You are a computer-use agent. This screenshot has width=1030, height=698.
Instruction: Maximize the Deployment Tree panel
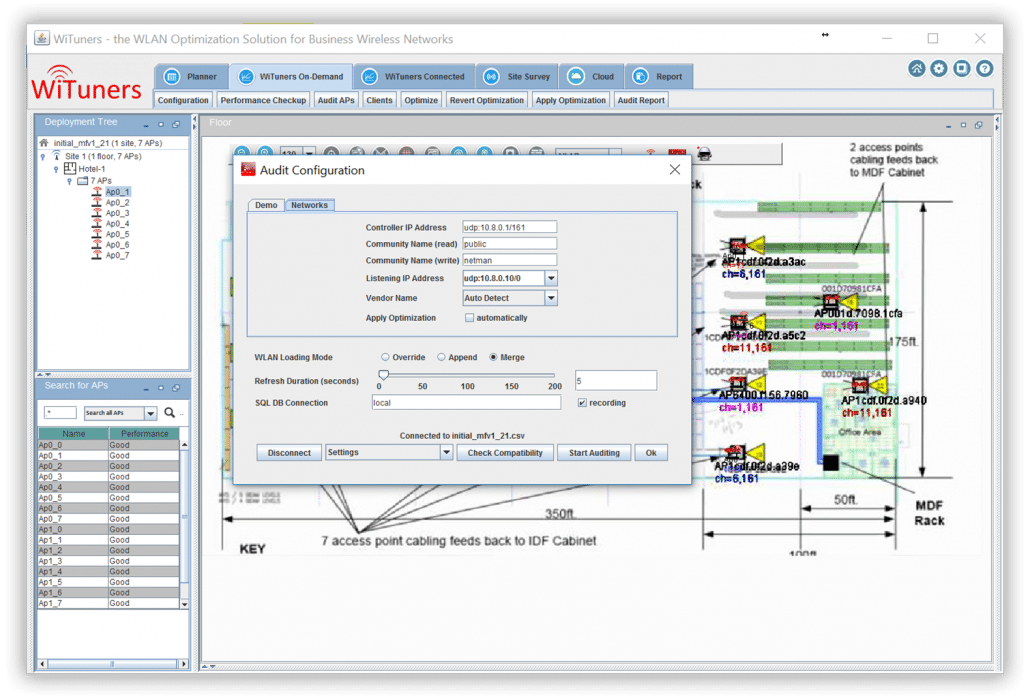(161, 124)
